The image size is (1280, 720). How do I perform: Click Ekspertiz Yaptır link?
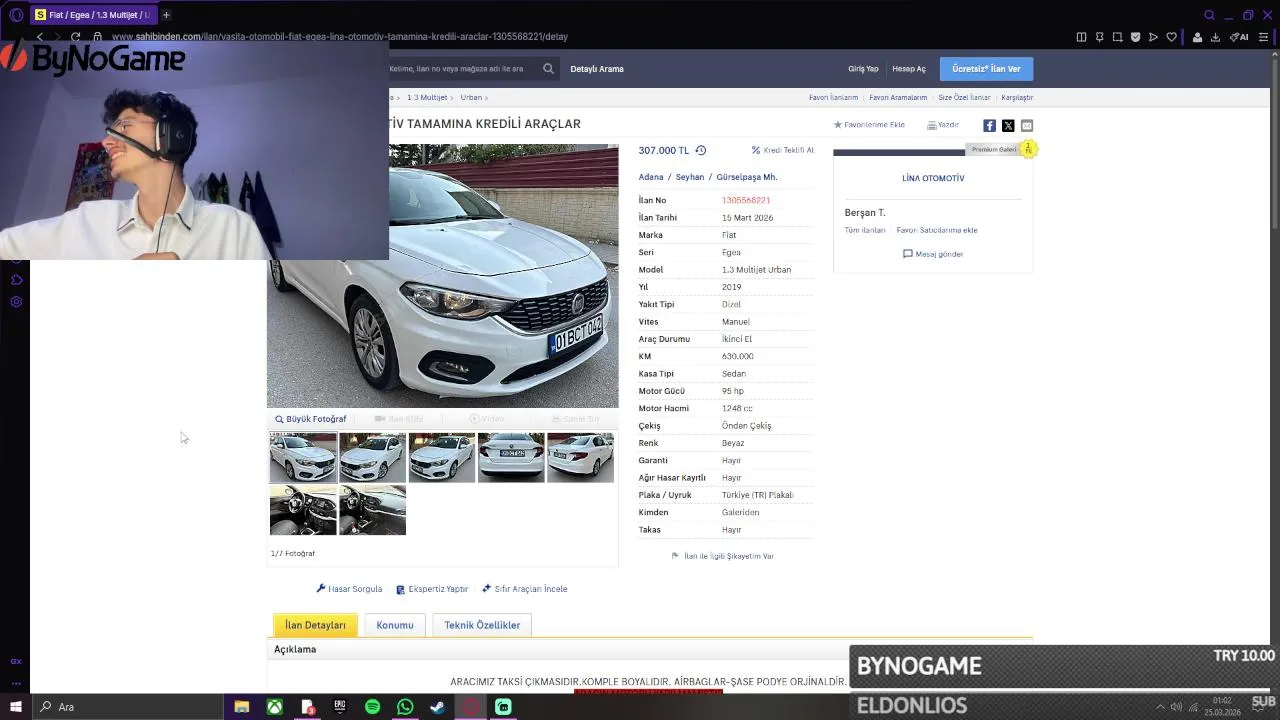432,589
